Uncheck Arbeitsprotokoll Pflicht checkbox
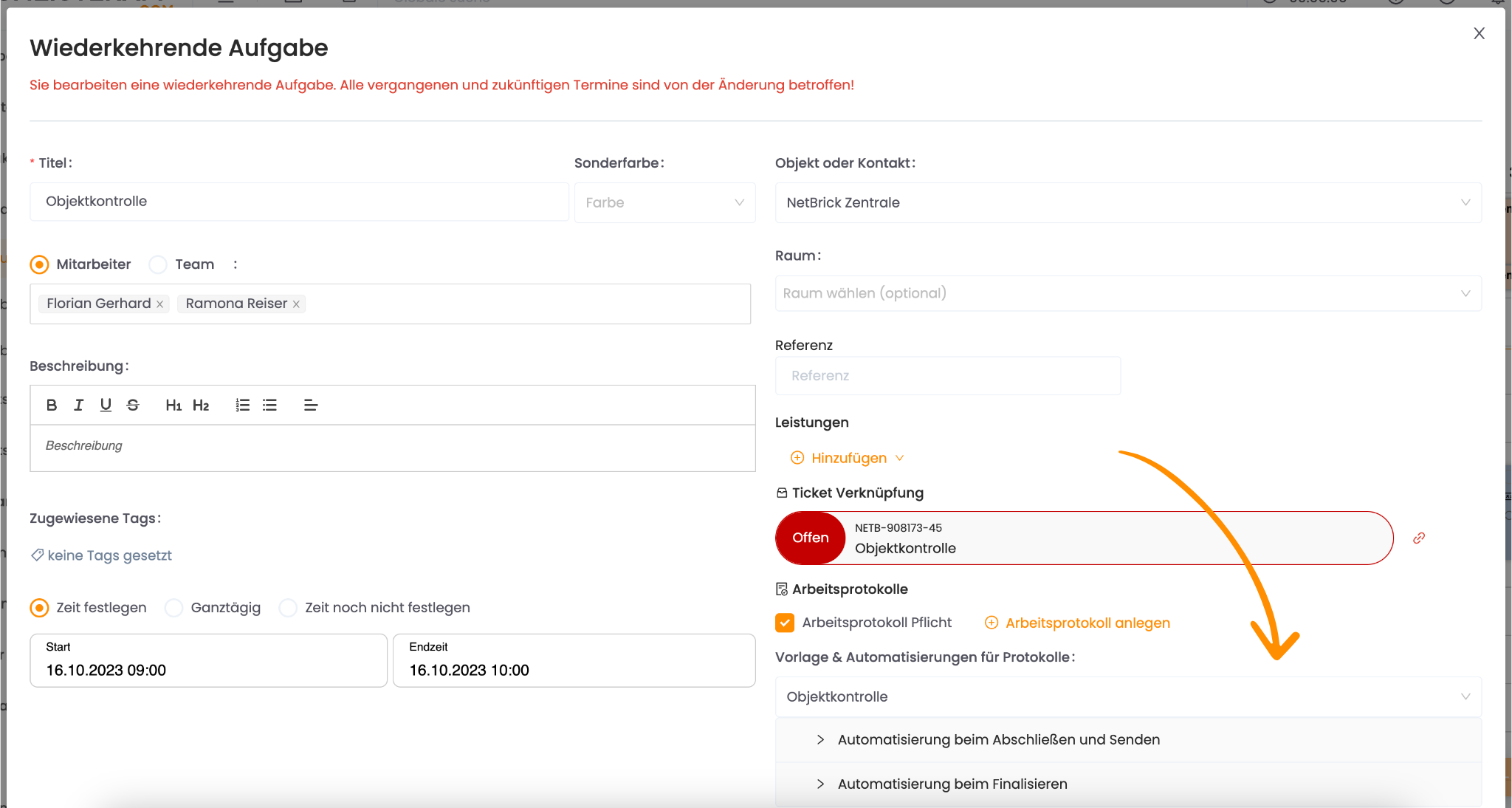The height and width of the screenshot is (808, 1512). pos(785,623)
